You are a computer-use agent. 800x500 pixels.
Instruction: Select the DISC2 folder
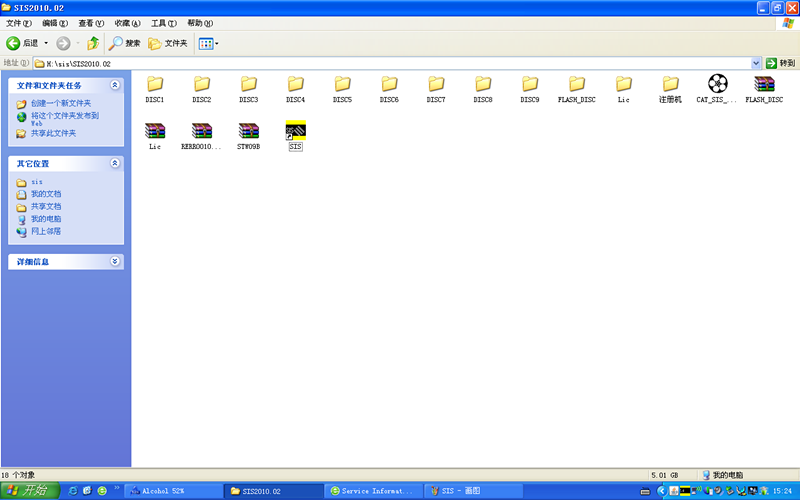click(202, 89)
